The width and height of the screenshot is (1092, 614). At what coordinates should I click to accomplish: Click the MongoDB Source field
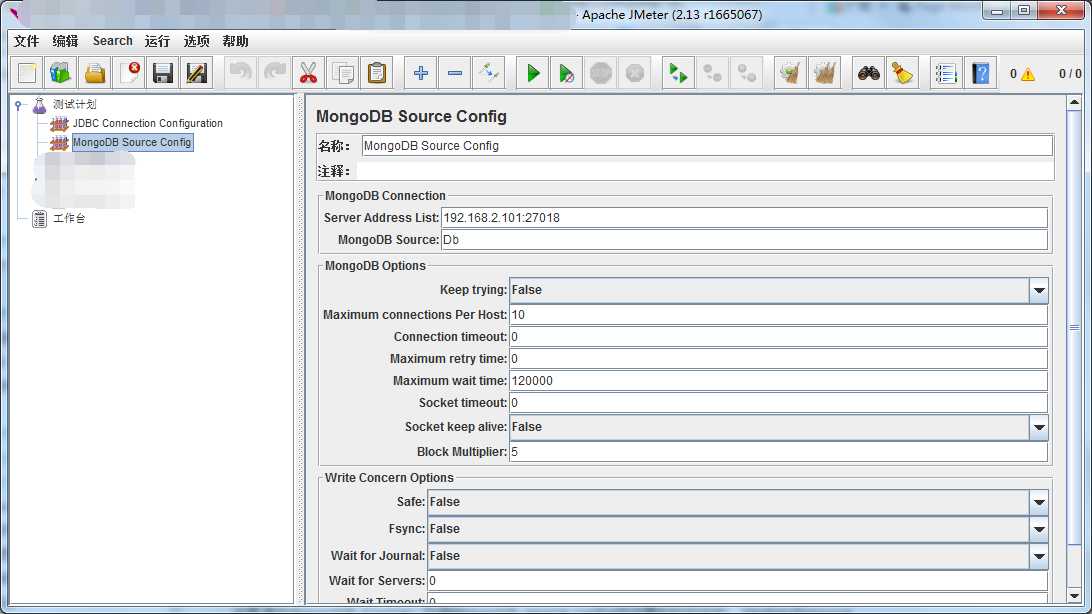[x=744, y=239]
